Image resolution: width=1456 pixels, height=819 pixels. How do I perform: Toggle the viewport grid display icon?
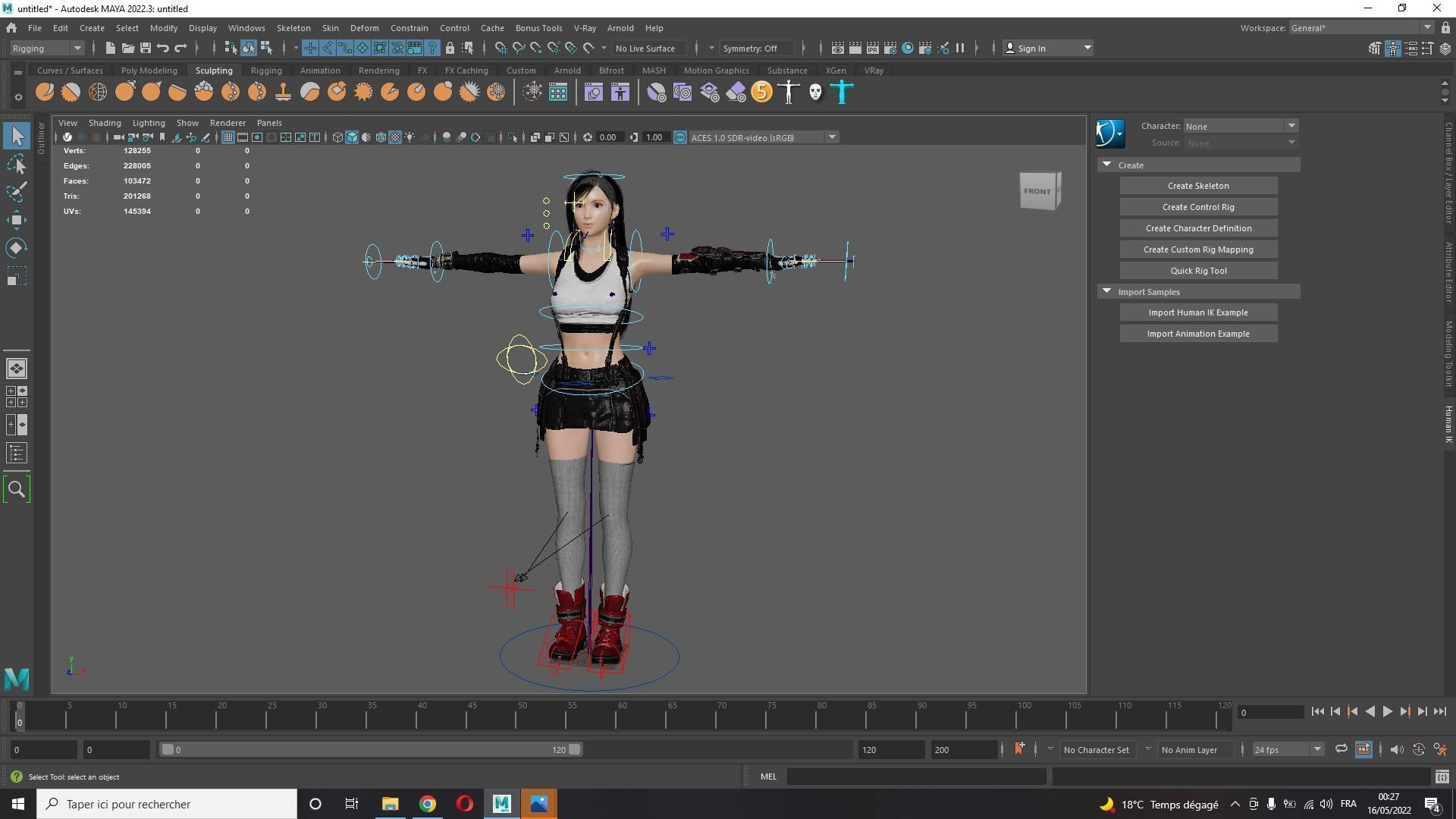227,137
